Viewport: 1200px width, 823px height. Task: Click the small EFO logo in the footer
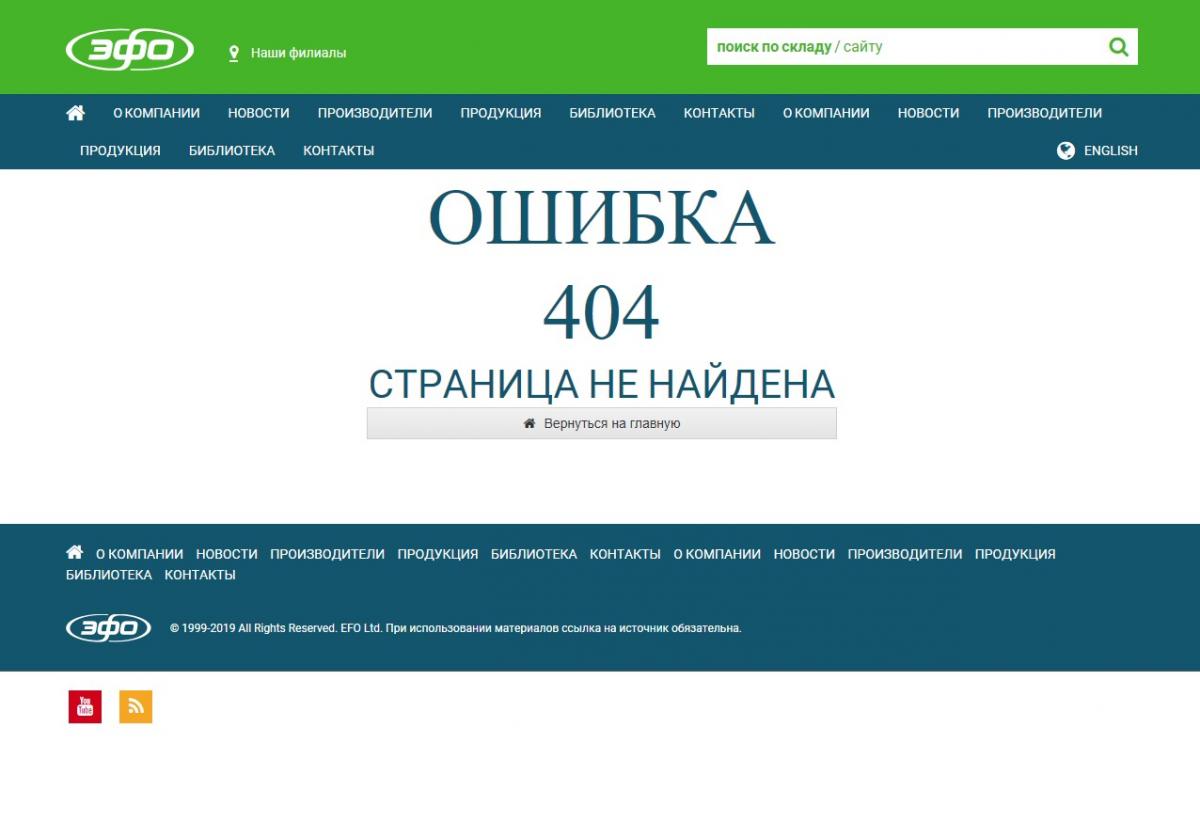[108, 628]
